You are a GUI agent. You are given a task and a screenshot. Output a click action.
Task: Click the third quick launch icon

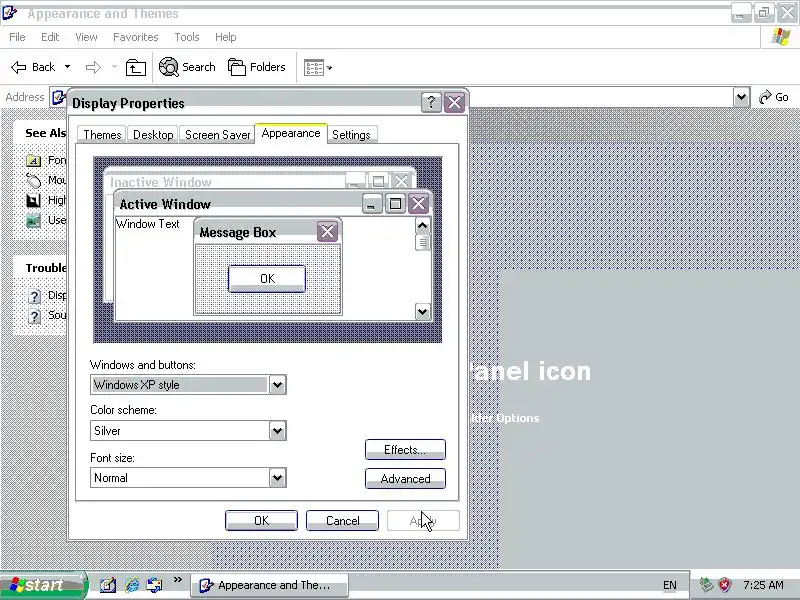(x=155, y=585)
